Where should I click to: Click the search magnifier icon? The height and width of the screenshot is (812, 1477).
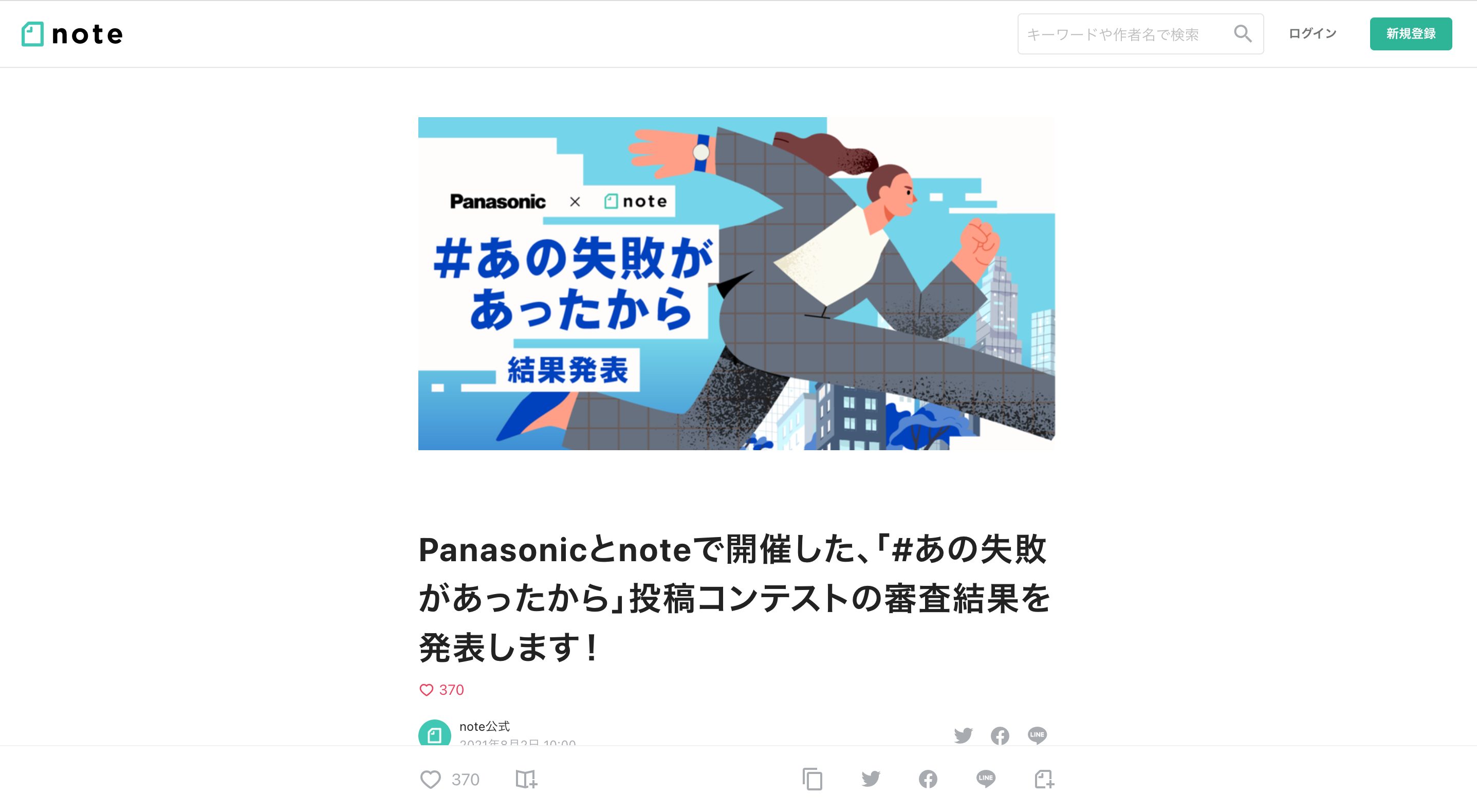(1243, 34)
